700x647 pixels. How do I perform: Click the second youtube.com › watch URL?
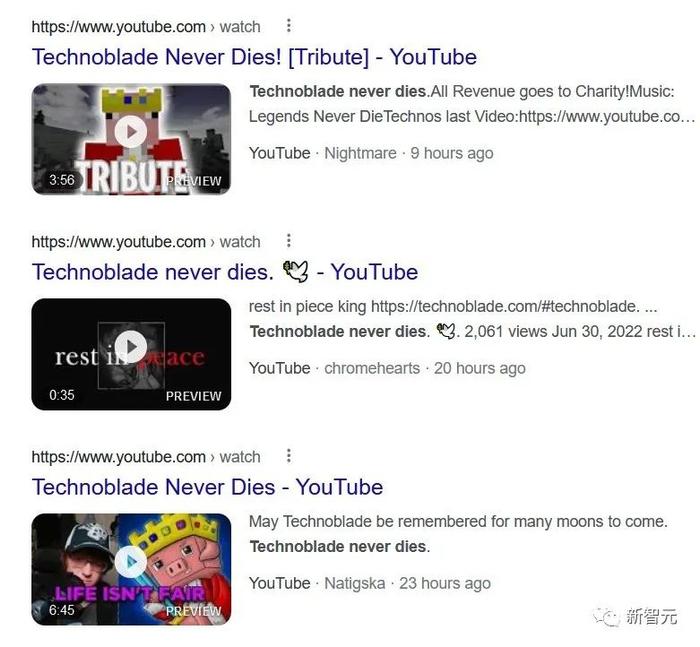pos(146,242)
